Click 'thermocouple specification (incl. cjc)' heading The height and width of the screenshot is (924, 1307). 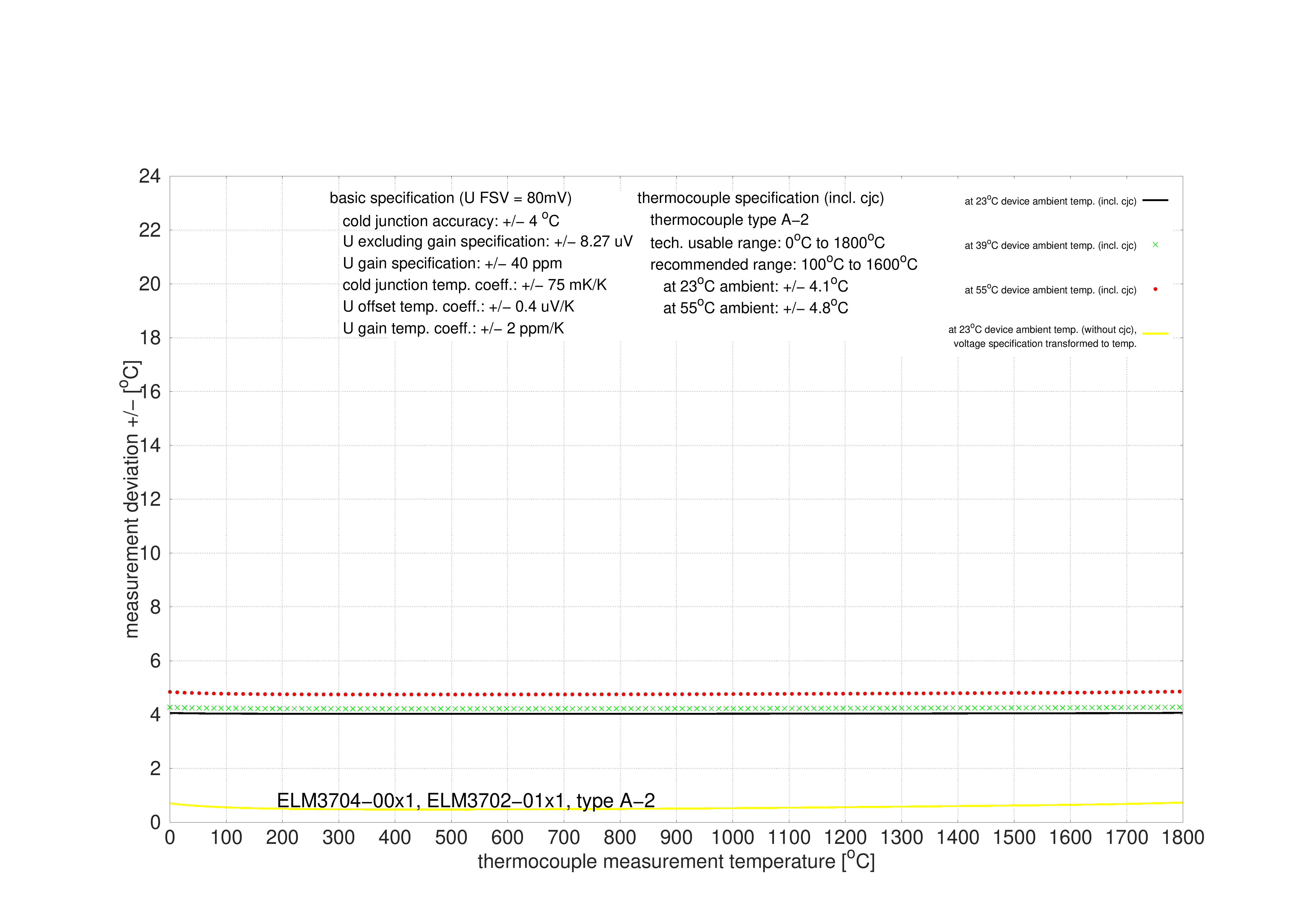point(761,198)
